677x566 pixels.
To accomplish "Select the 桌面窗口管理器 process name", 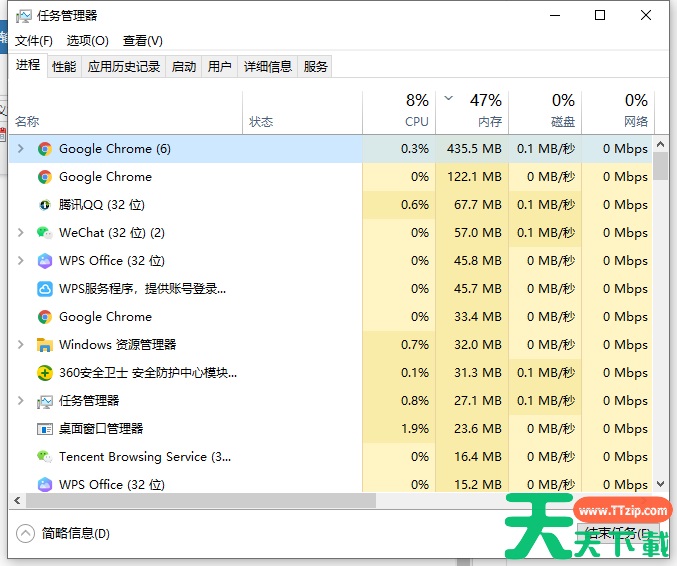I will 101,428.
